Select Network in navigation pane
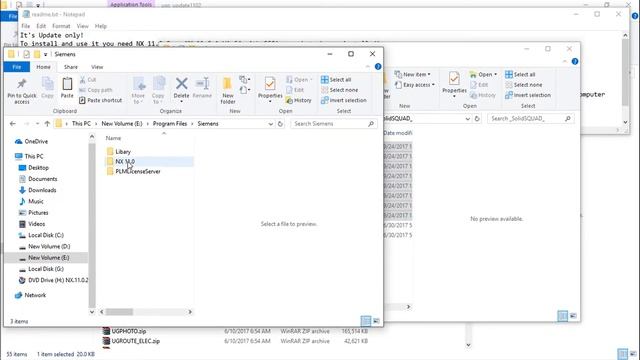The width and height of the screenshot is (640, 360). (x=31, y=295)
